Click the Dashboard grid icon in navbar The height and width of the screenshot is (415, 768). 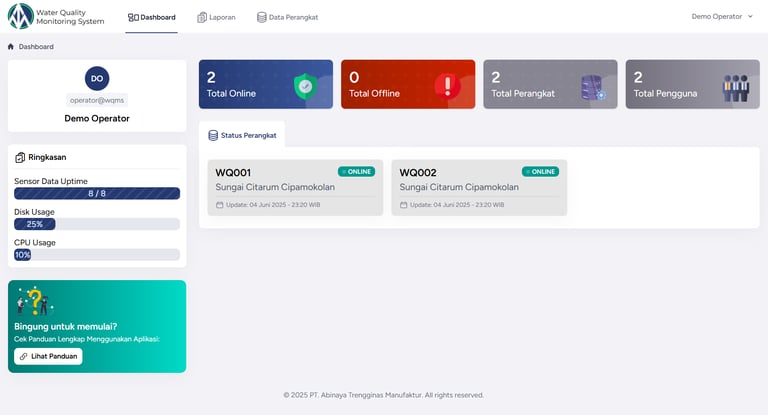coord(133,17)
